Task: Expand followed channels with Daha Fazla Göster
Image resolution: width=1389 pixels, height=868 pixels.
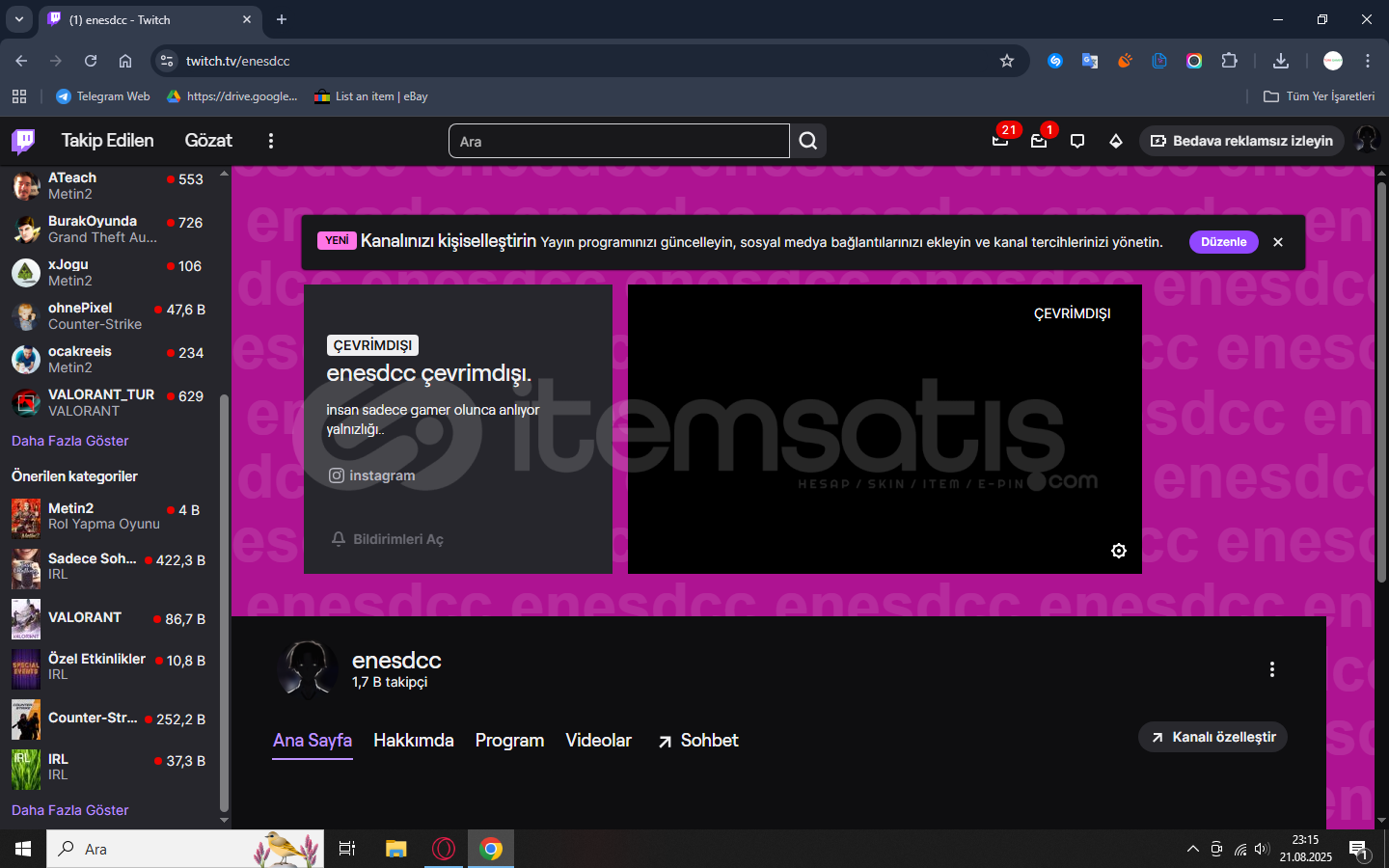Action: (x=70, y=441)
